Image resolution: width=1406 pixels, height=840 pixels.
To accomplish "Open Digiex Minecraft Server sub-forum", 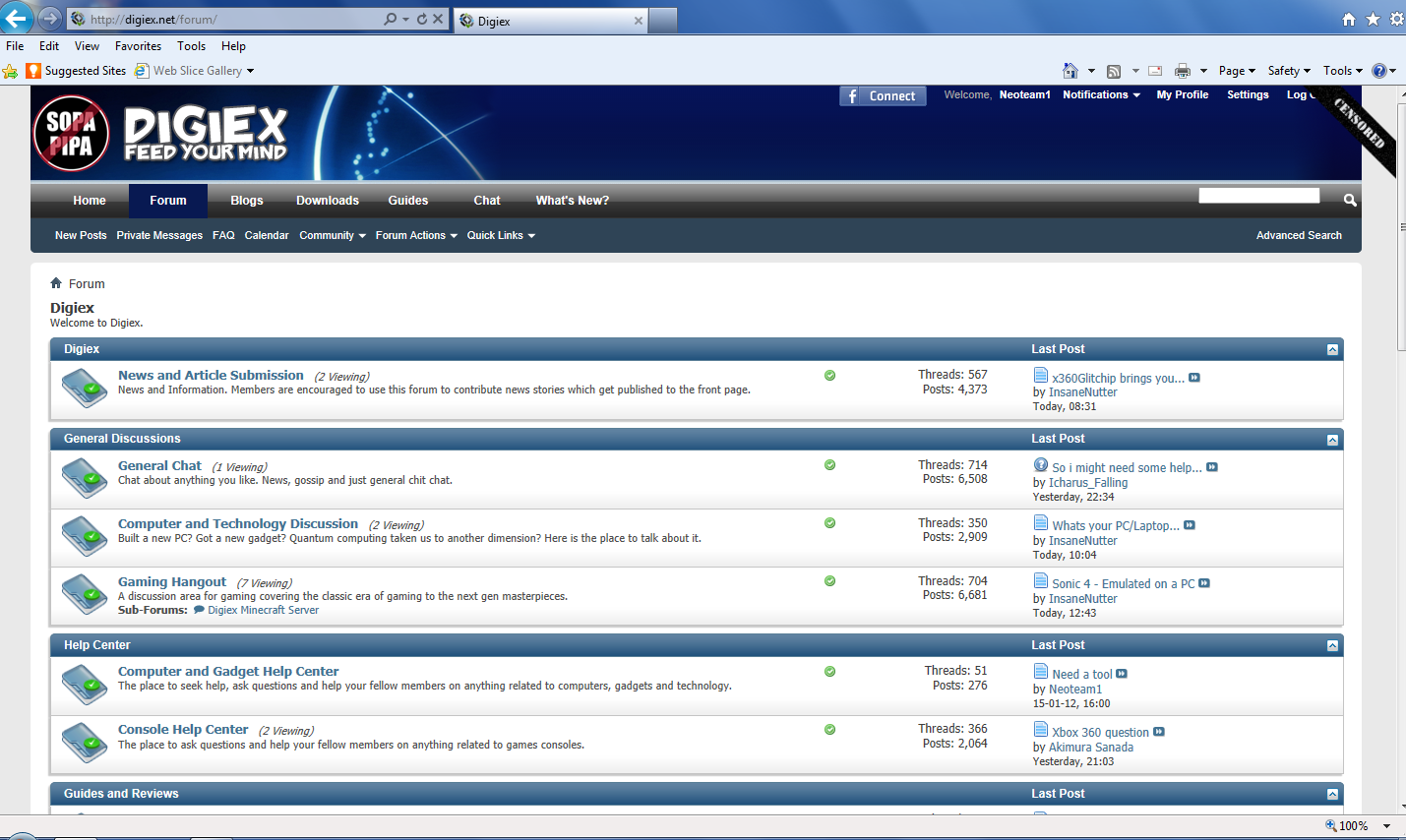I will tap(263, 610).
